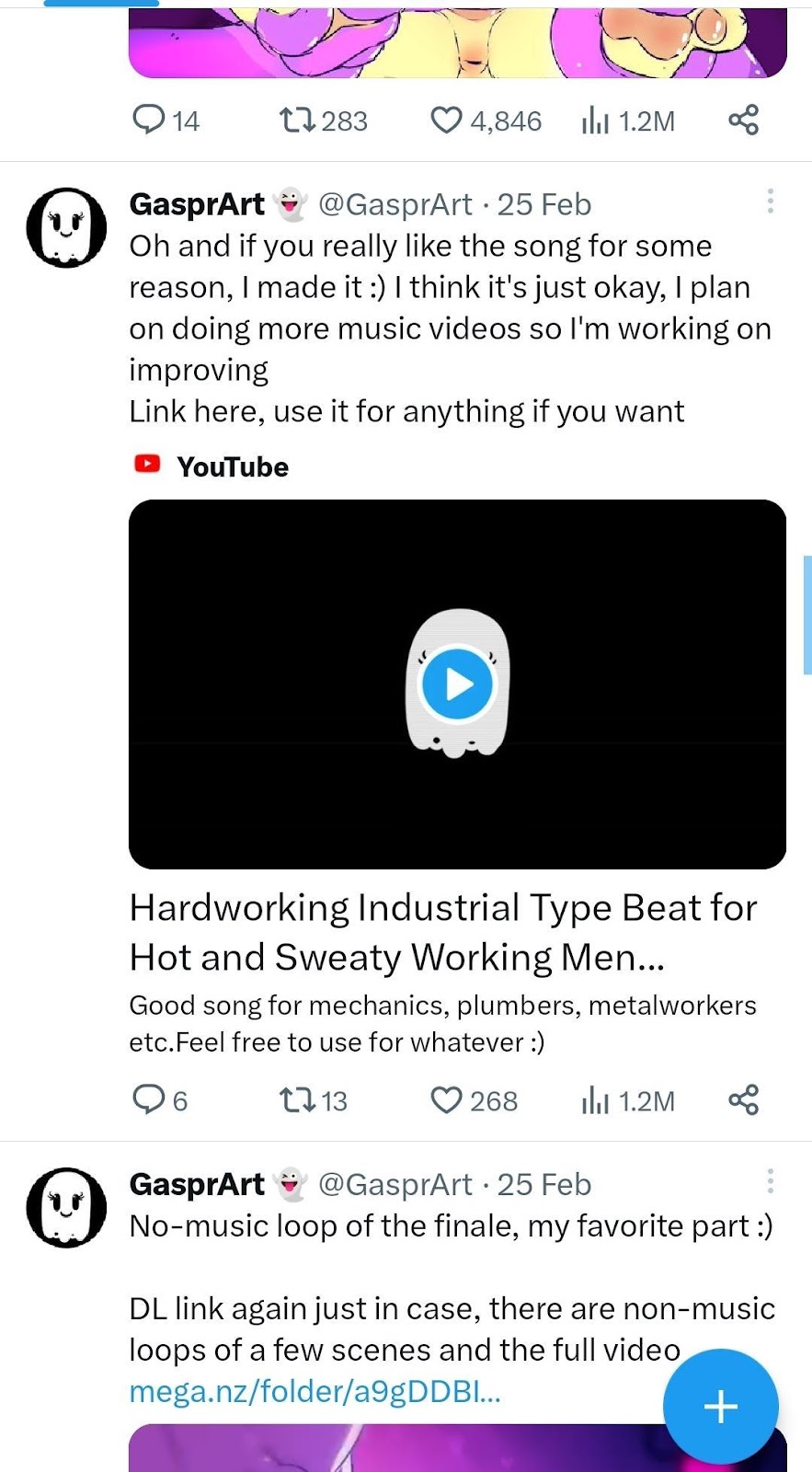
Task: Share the YouTube song link tweet
Action: (743, 1099)
